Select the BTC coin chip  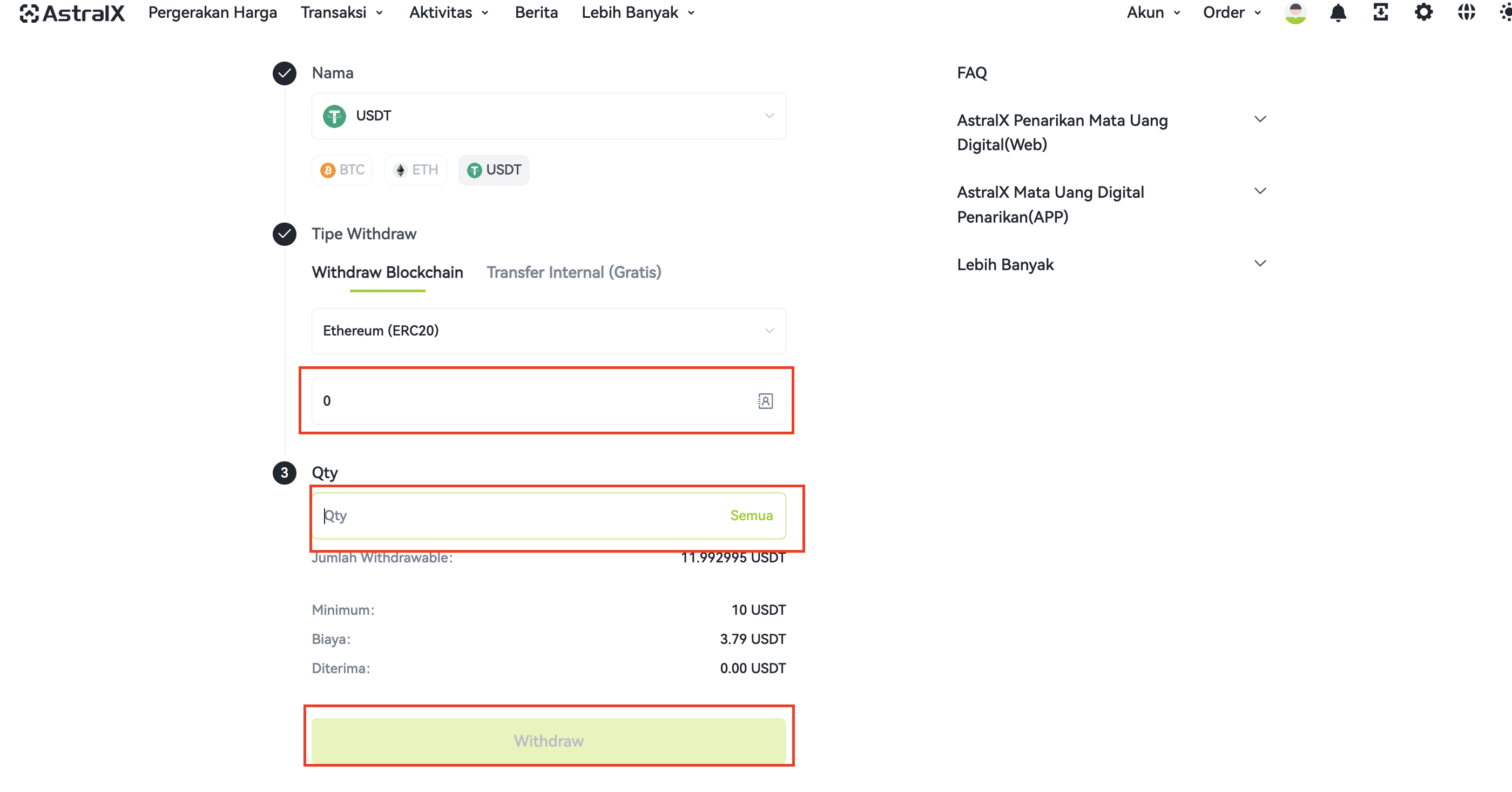point(342,170)
